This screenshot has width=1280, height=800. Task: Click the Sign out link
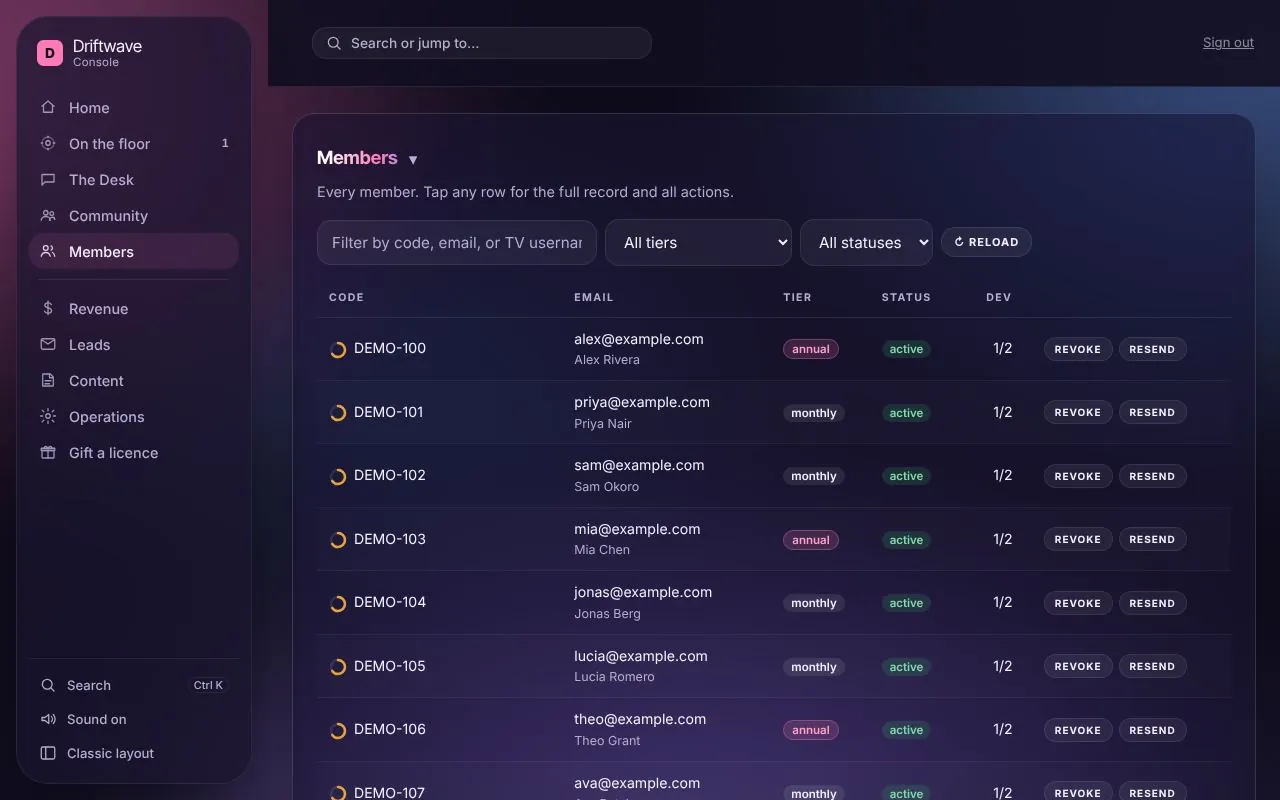[1228, 42]
